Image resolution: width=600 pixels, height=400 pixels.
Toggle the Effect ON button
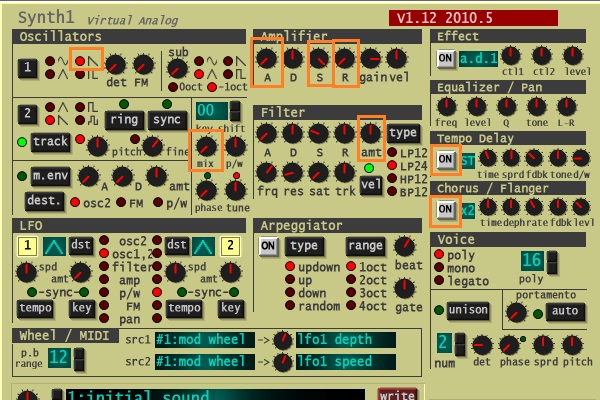446,59
